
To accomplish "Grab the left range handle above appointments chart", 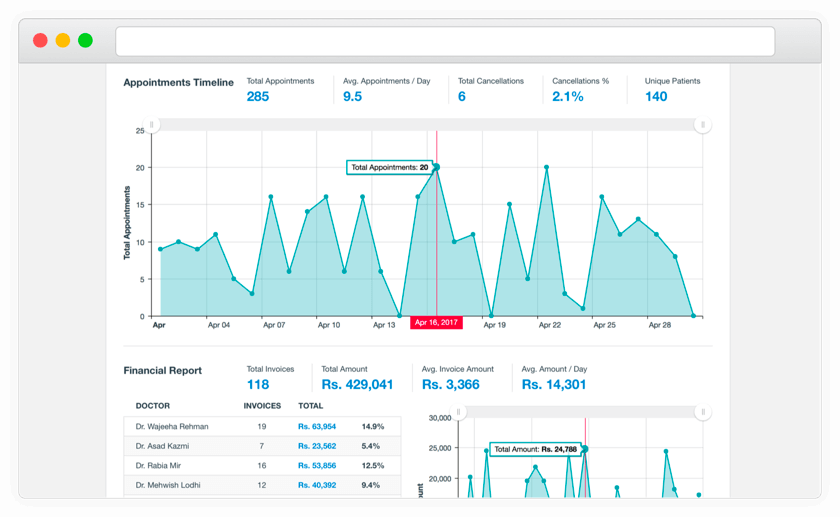I will [152, 124].
